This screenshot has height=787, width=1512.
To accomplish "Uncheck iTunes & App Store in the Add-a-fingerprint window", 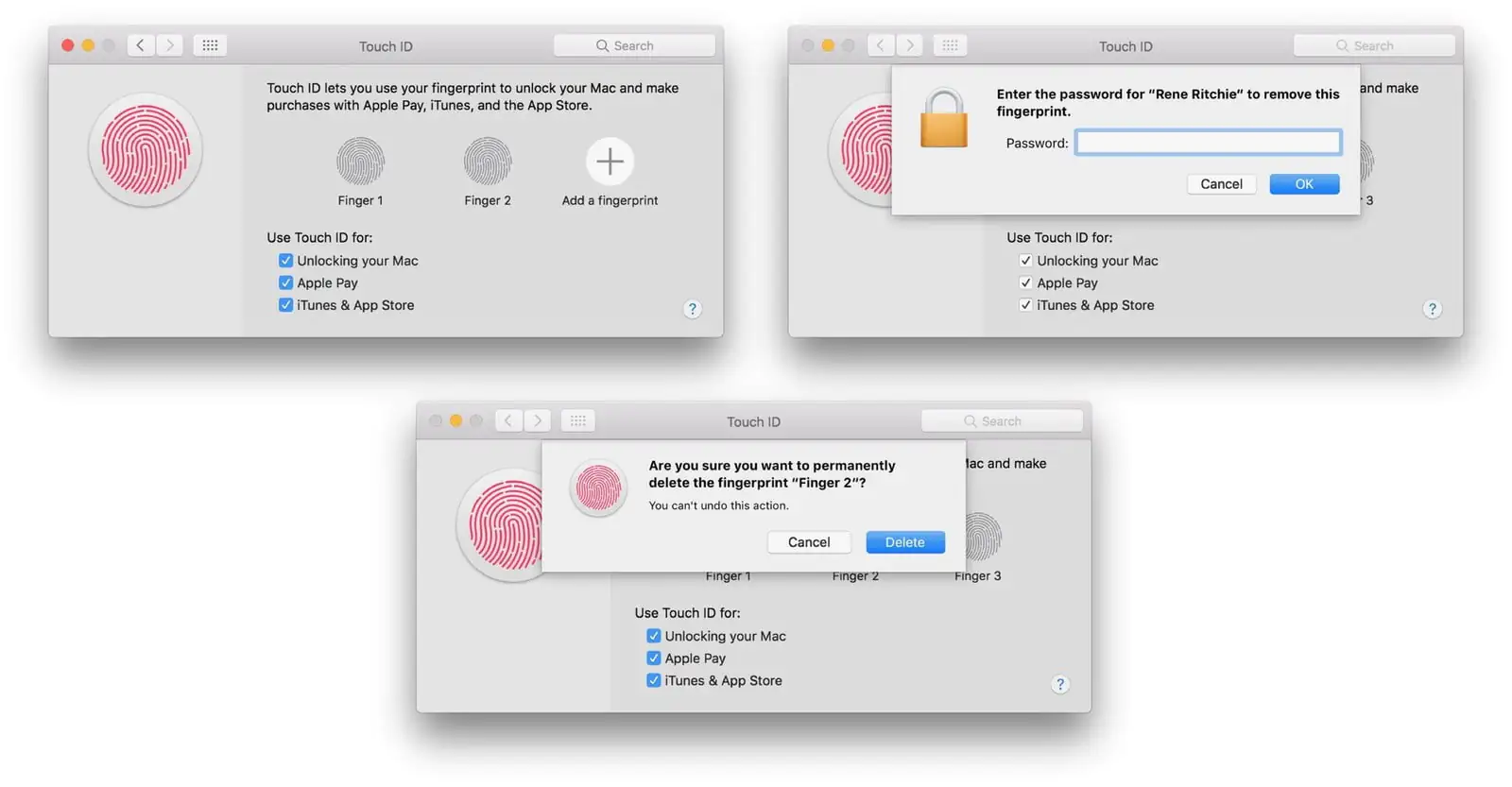I will pyautogui.click(x=285, y=305).
